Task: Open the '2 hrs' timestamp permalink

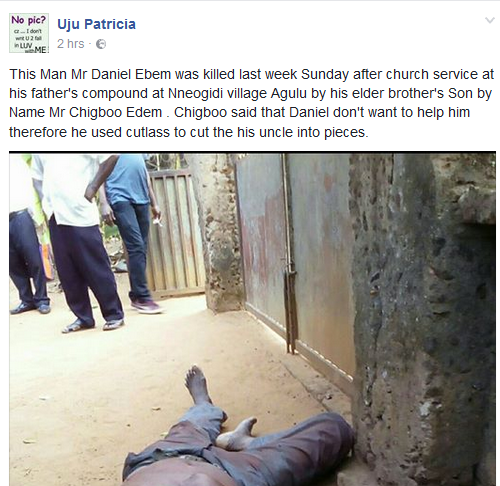Action: tap(71, 44)
